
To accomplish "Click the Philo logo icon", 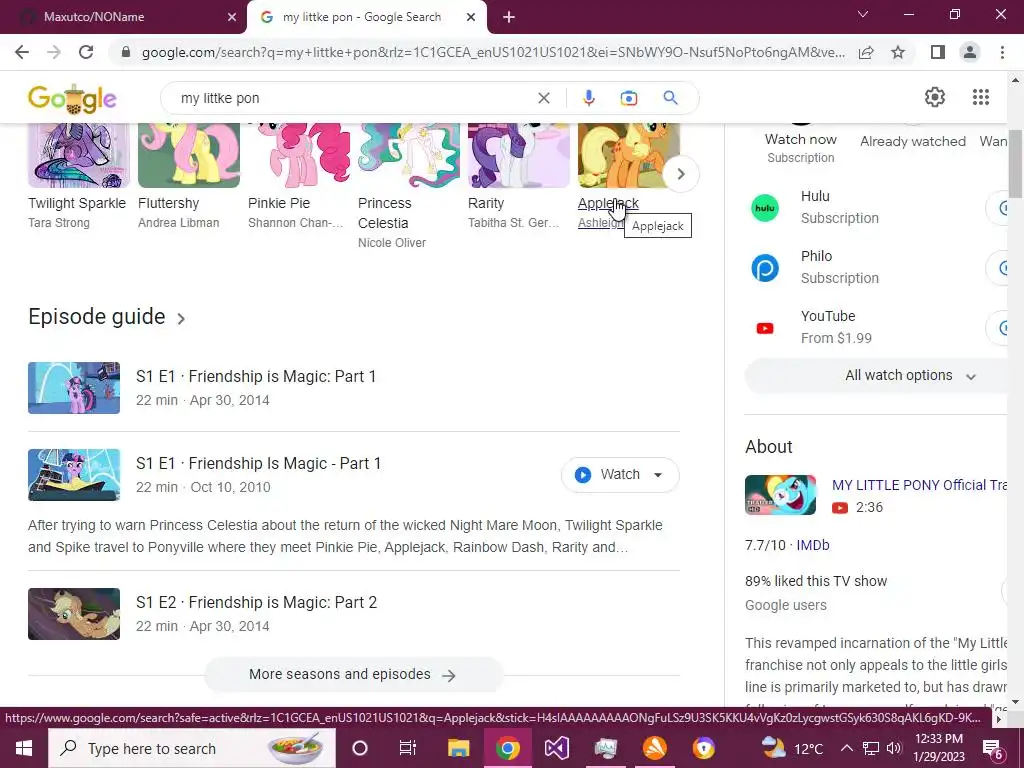I will (765, 268).
